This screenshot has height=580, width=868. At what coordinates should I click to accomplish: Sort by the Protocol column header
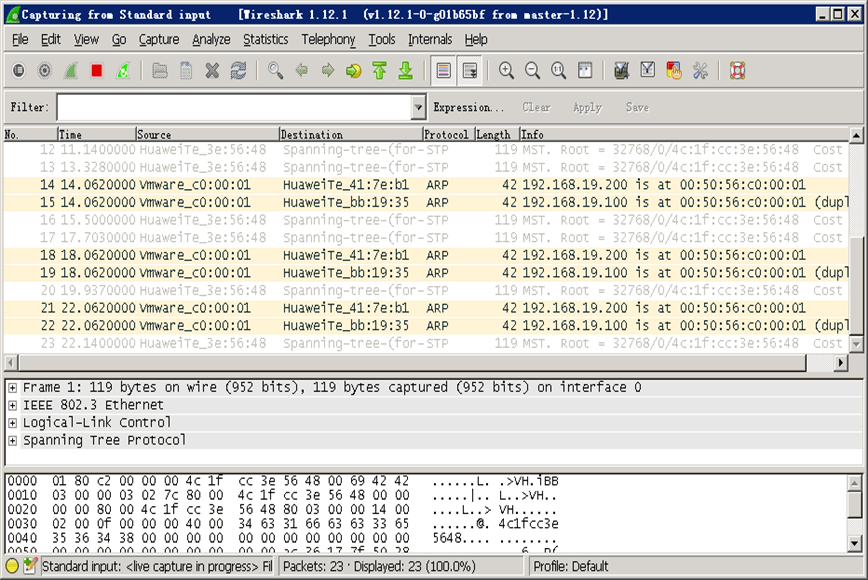(448, 134)
